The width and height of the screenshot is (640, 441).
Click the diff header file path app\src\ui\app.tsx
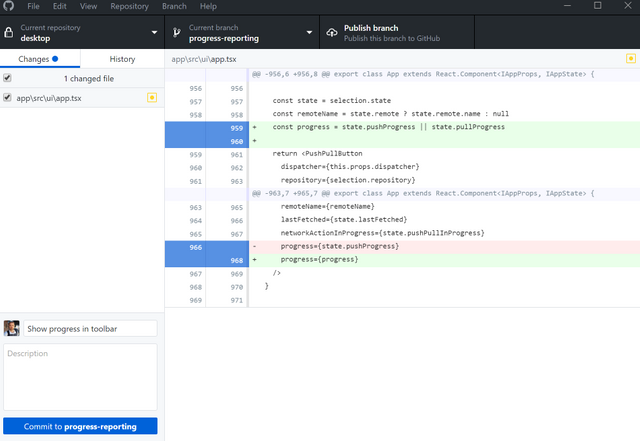204,59
